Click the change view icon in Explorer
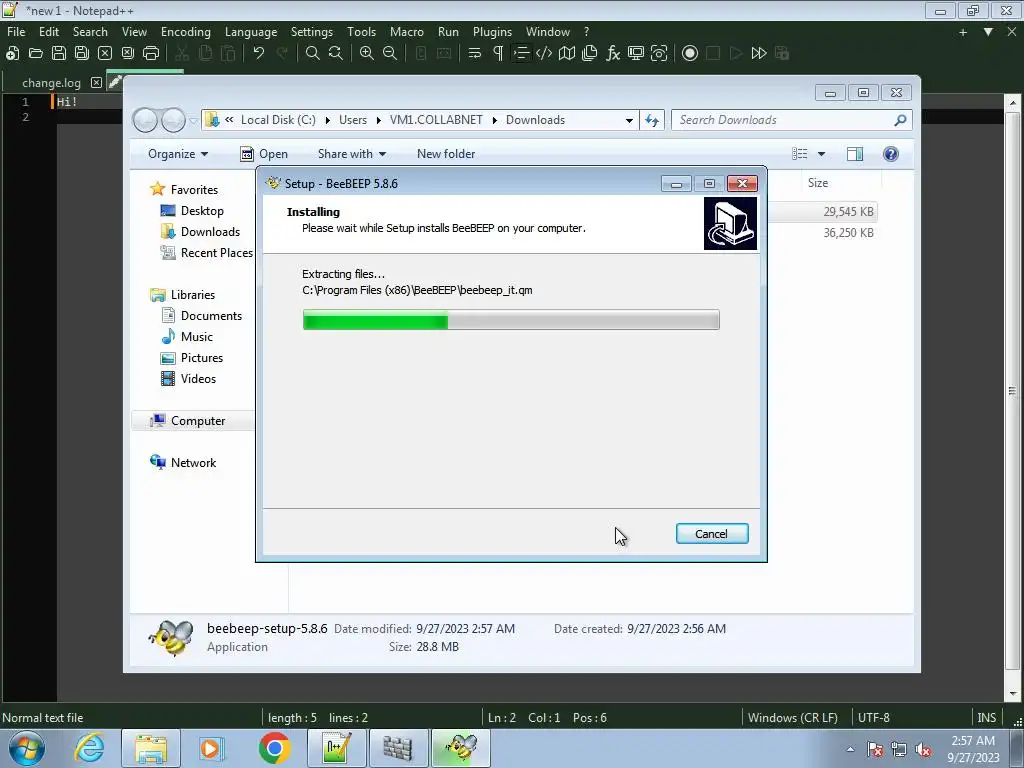Screen dimensions: 1024x768 pos(799,154)
